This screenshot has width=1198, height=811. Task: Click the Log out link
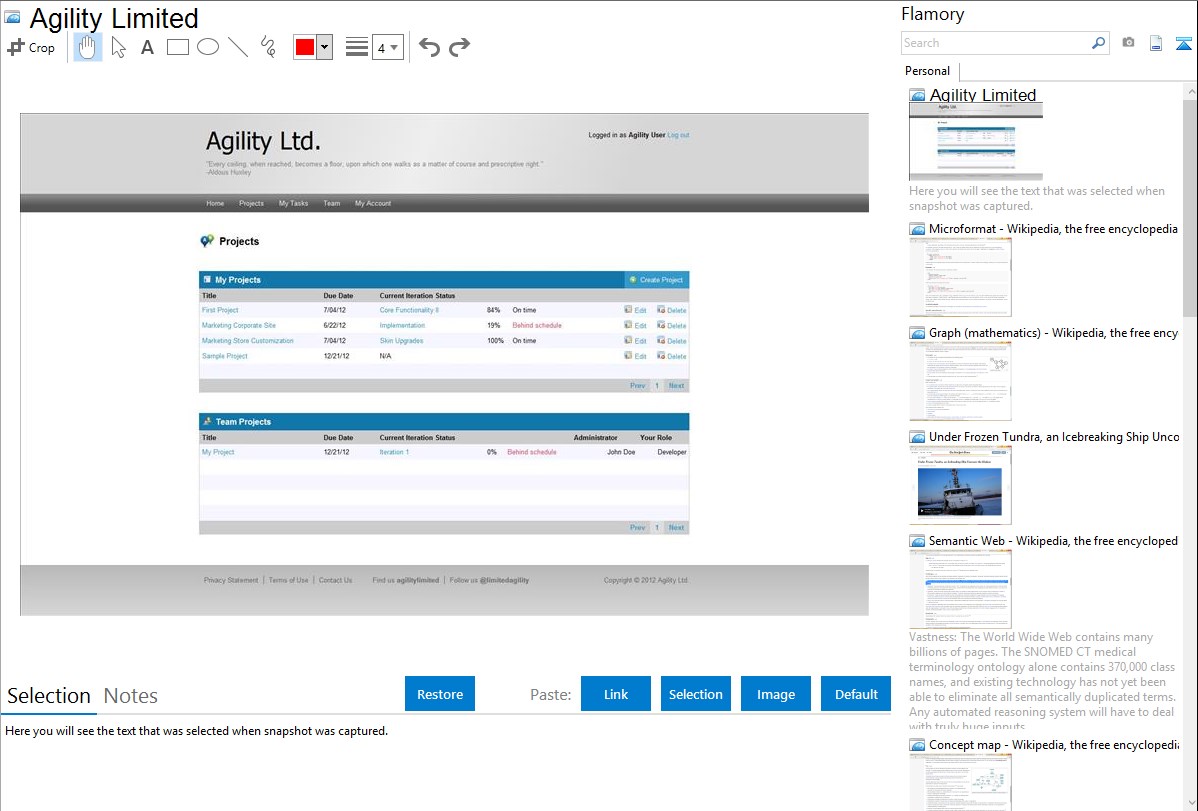[x=678, y=135]
